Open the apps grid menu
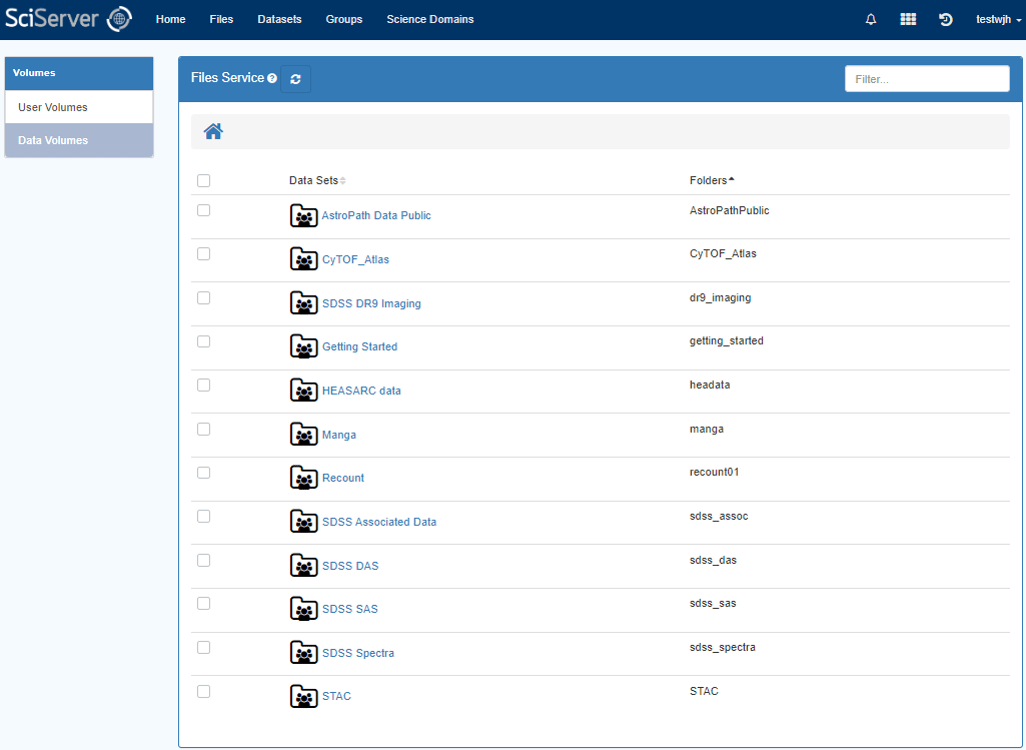Screen dimensions: 1026x750 pos(908,19)
